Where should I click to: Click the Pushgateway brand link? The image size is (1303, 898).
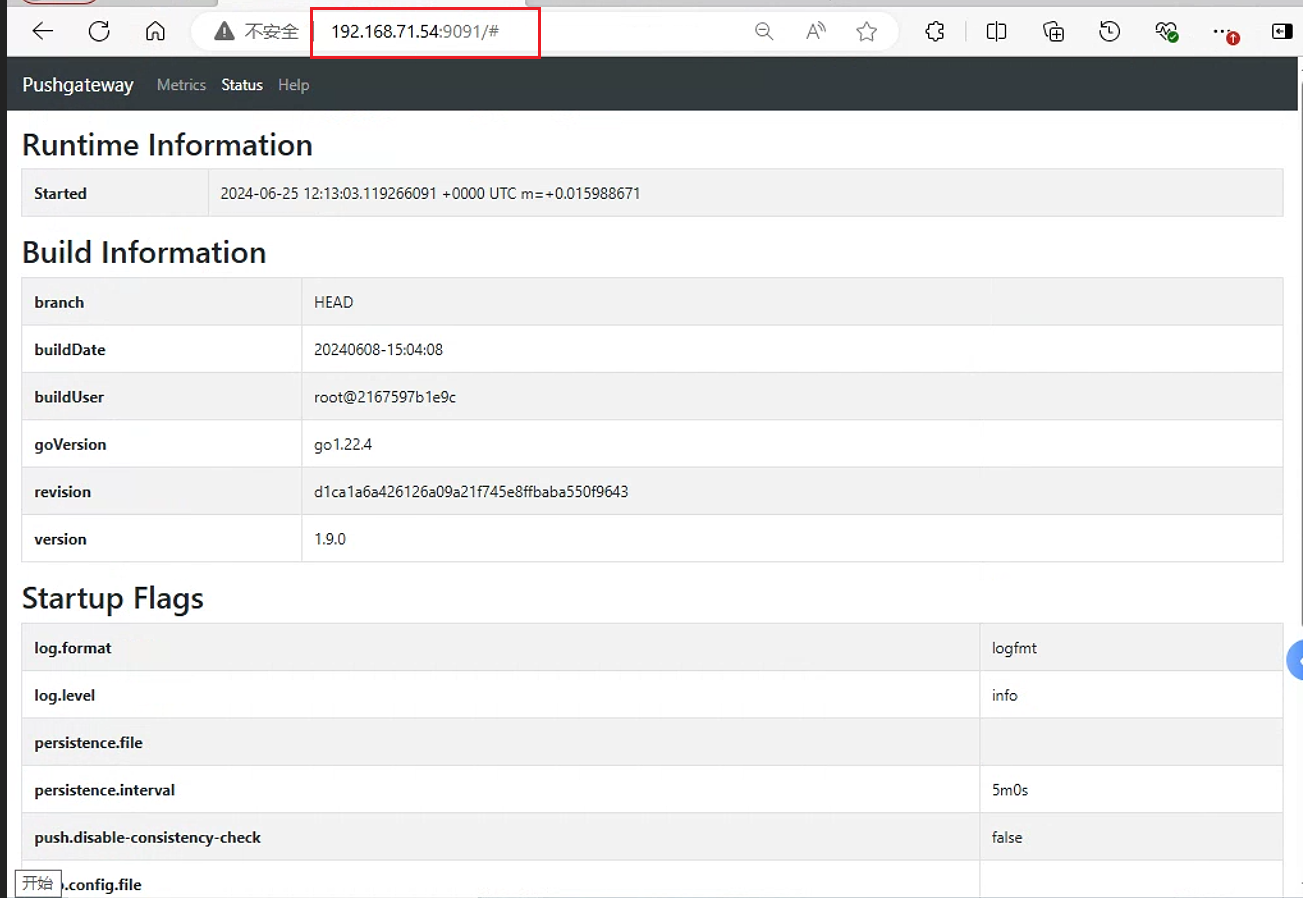(x=78, y=85)
